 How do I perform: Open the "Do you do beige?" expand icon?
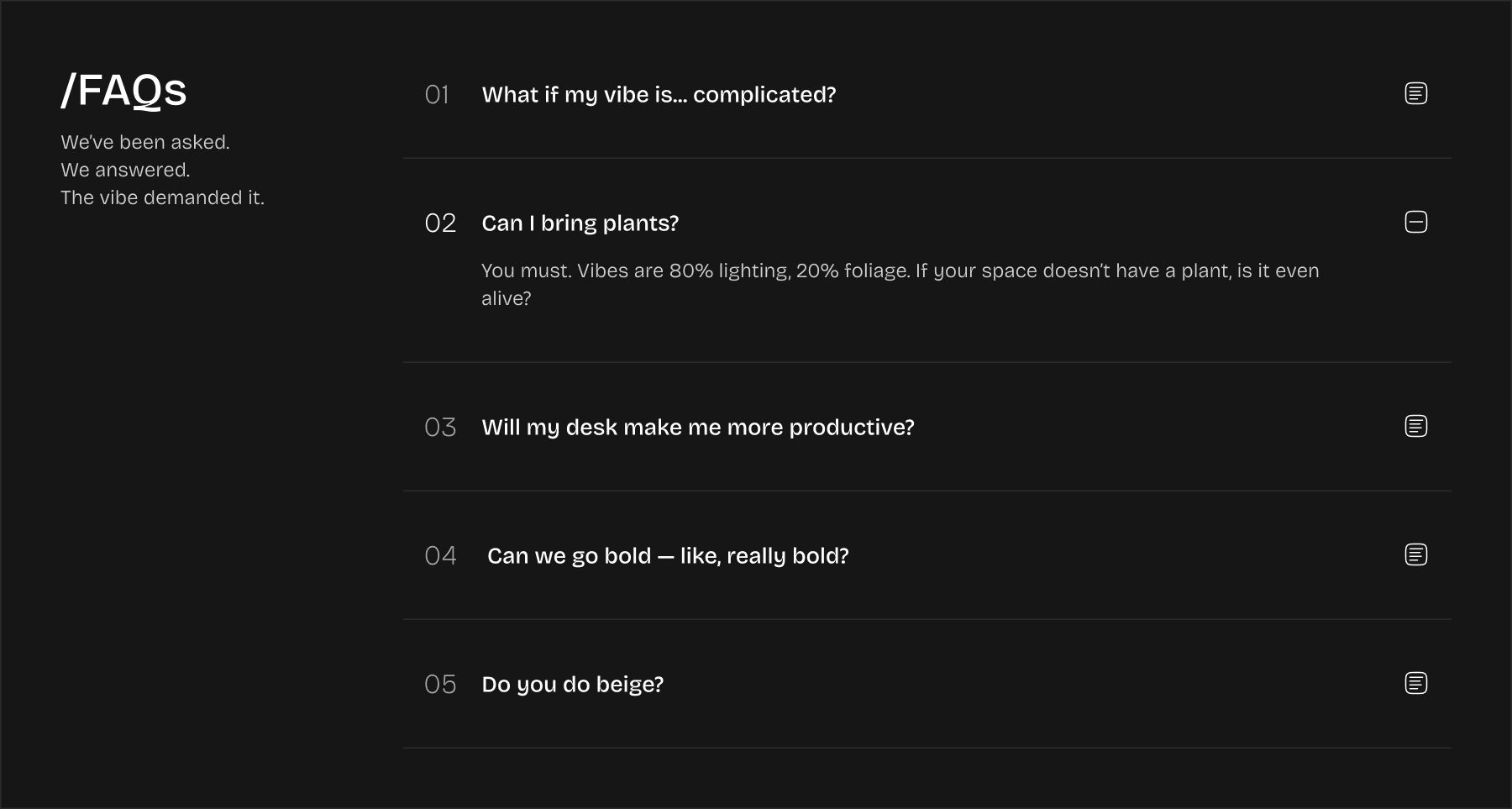1415,683
